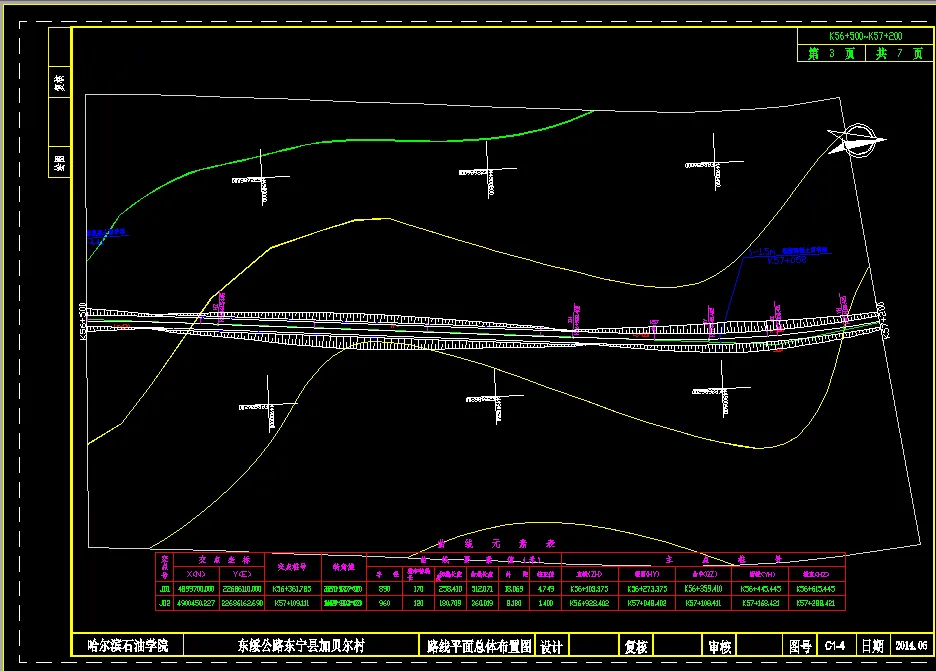936x671 pixels.
Task: Click the 图号 label
Action: pos(800,646)
